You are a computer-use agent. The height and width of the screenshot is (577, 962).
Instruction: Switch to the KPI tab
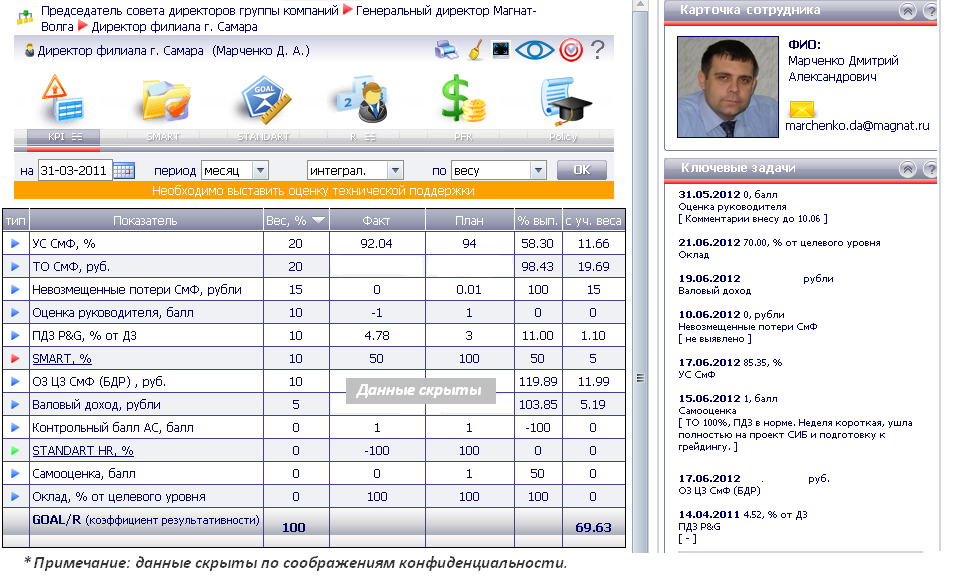click(64, 137)
